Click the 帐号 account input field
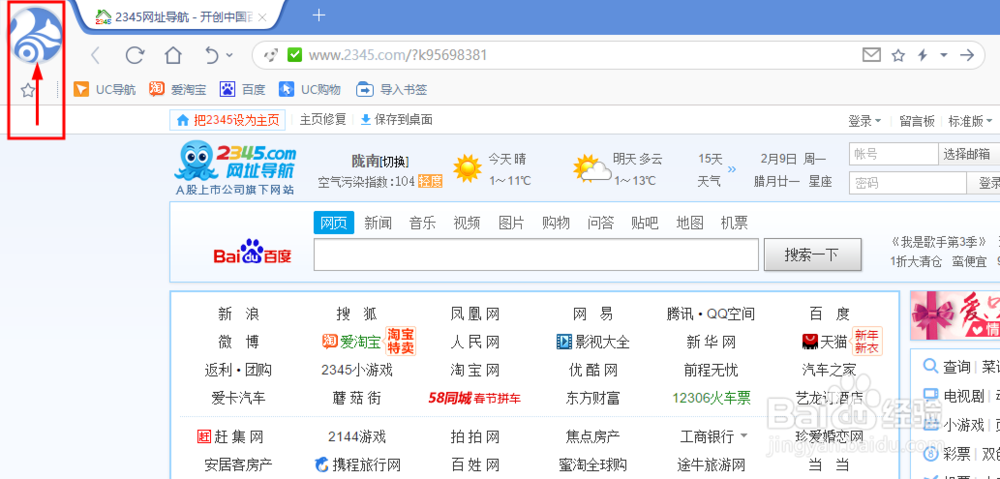The image size is (1000, 479). [x=893, y=154]
